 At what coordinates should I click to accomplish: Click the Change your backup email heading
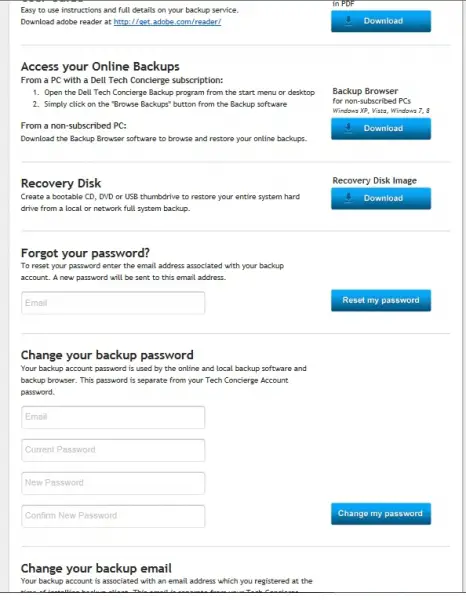[x=96, y=568]
